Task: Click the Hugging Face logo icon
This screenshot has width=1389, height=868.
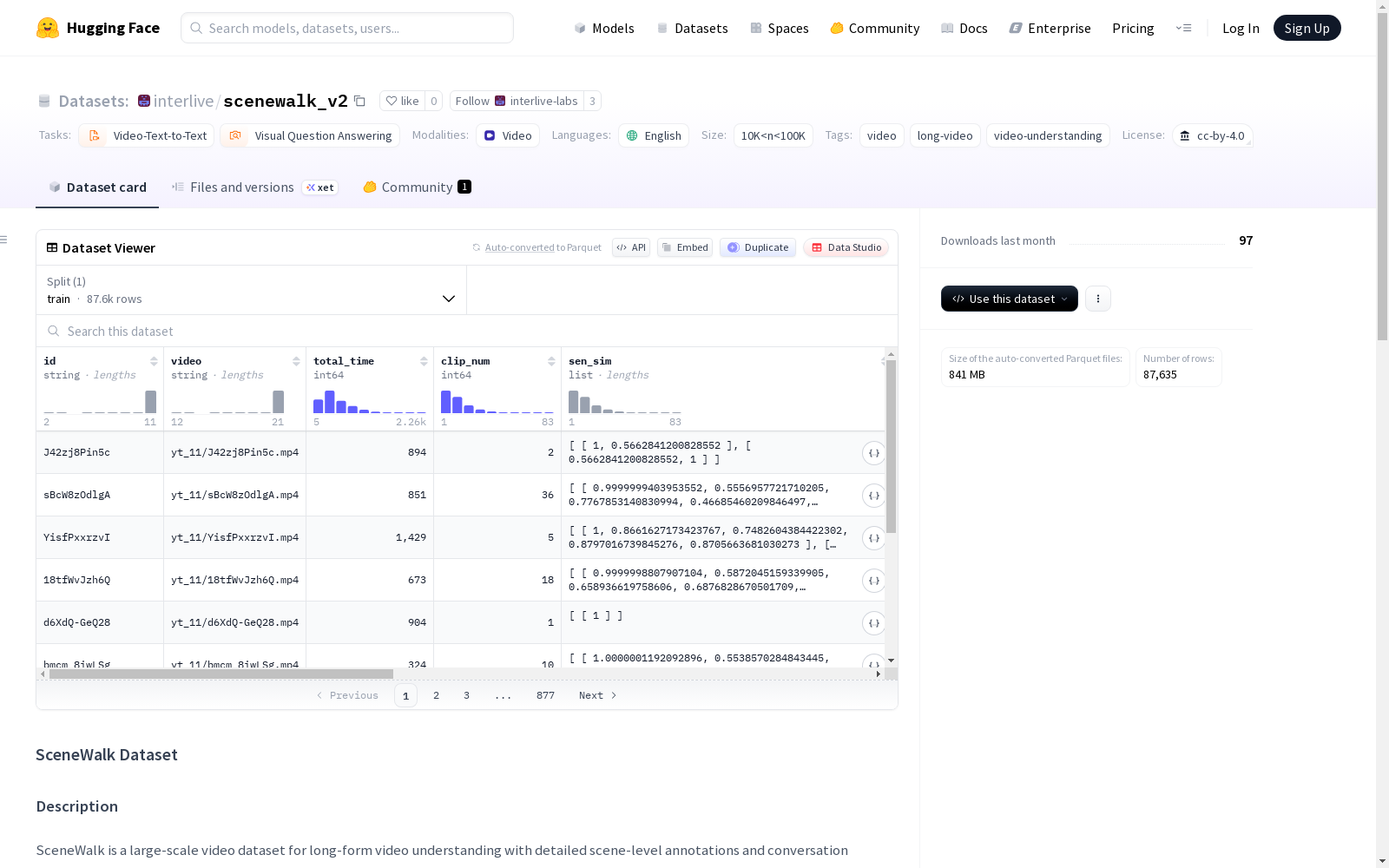Action: pyautogui.click(x=47, y=28)
